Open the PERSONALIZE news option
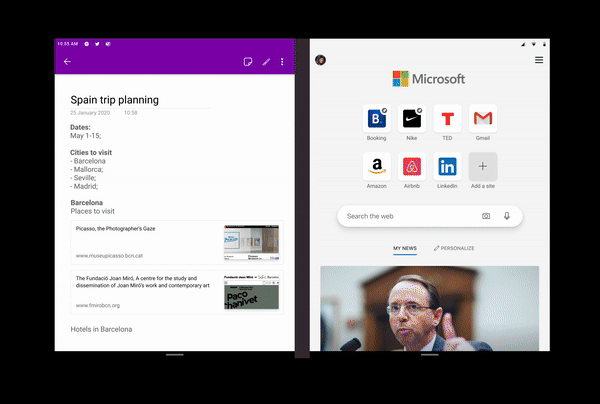600x404 pixels. point(454,248)
